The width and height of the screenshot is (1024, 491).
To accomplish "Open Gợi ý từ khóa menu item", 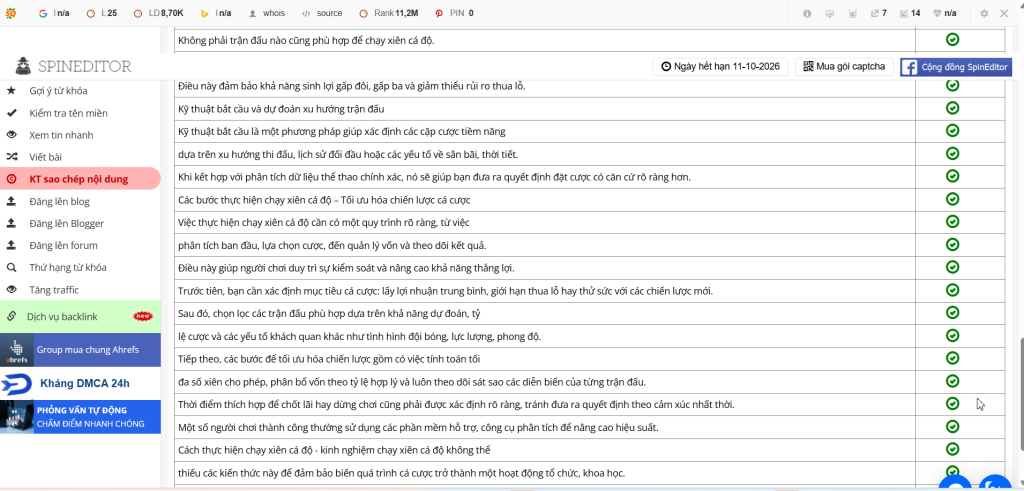I will coord(58,91).
